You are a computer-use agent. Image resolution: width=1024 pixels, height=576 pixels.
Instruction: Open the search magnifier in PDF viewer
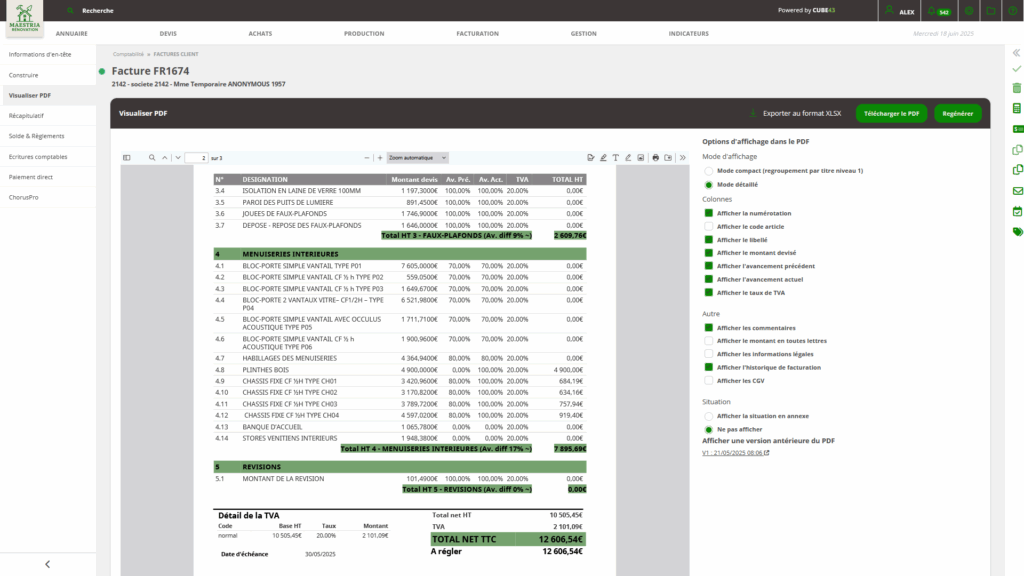tap(152, 158)
